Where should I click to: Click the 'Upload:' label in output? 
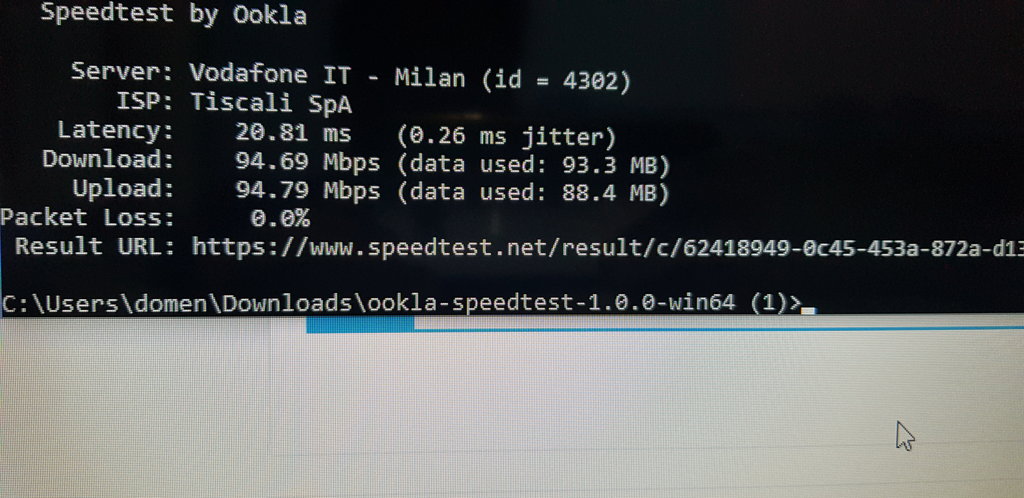tap(123, 189)
